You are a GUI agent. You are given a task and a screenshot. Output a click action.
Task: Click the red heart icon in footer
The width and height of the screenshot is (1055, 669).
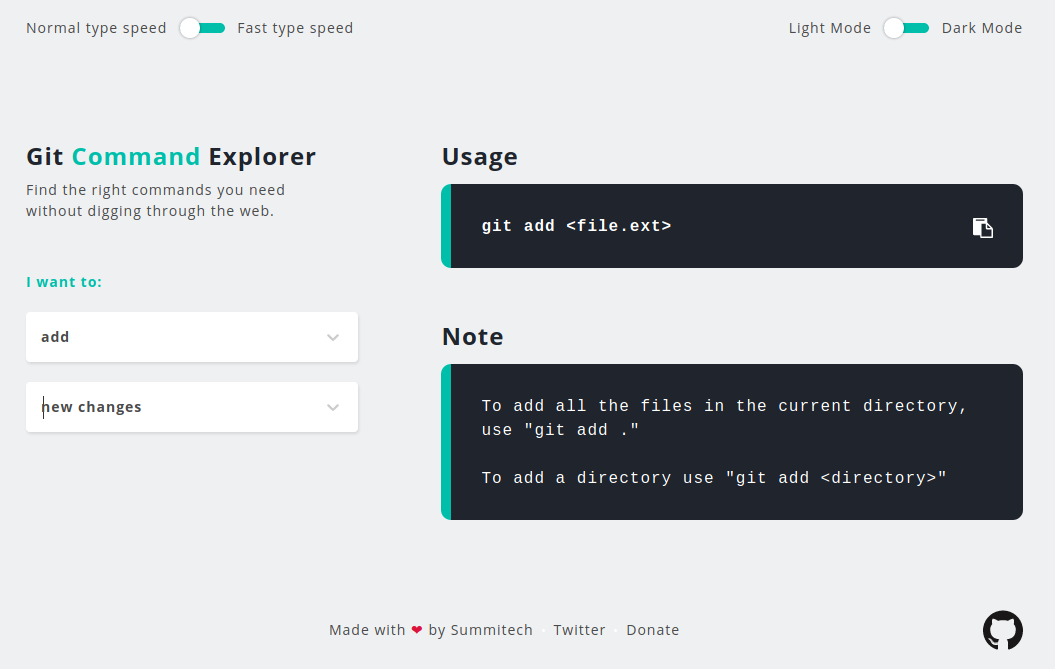(417, 630)
